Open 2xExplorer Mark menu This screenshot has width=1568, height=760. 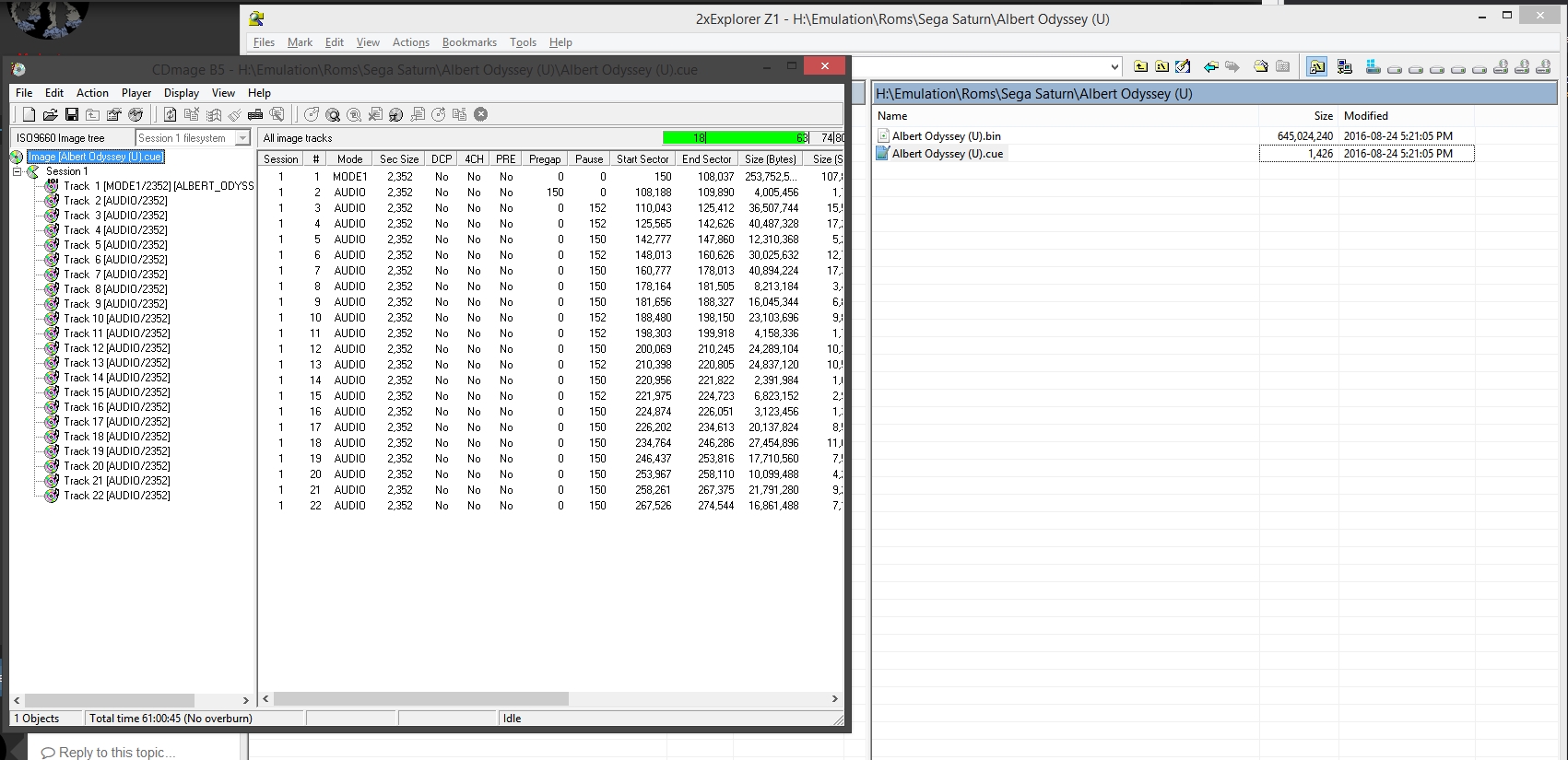pyautogui.click(x=300, y=42)
